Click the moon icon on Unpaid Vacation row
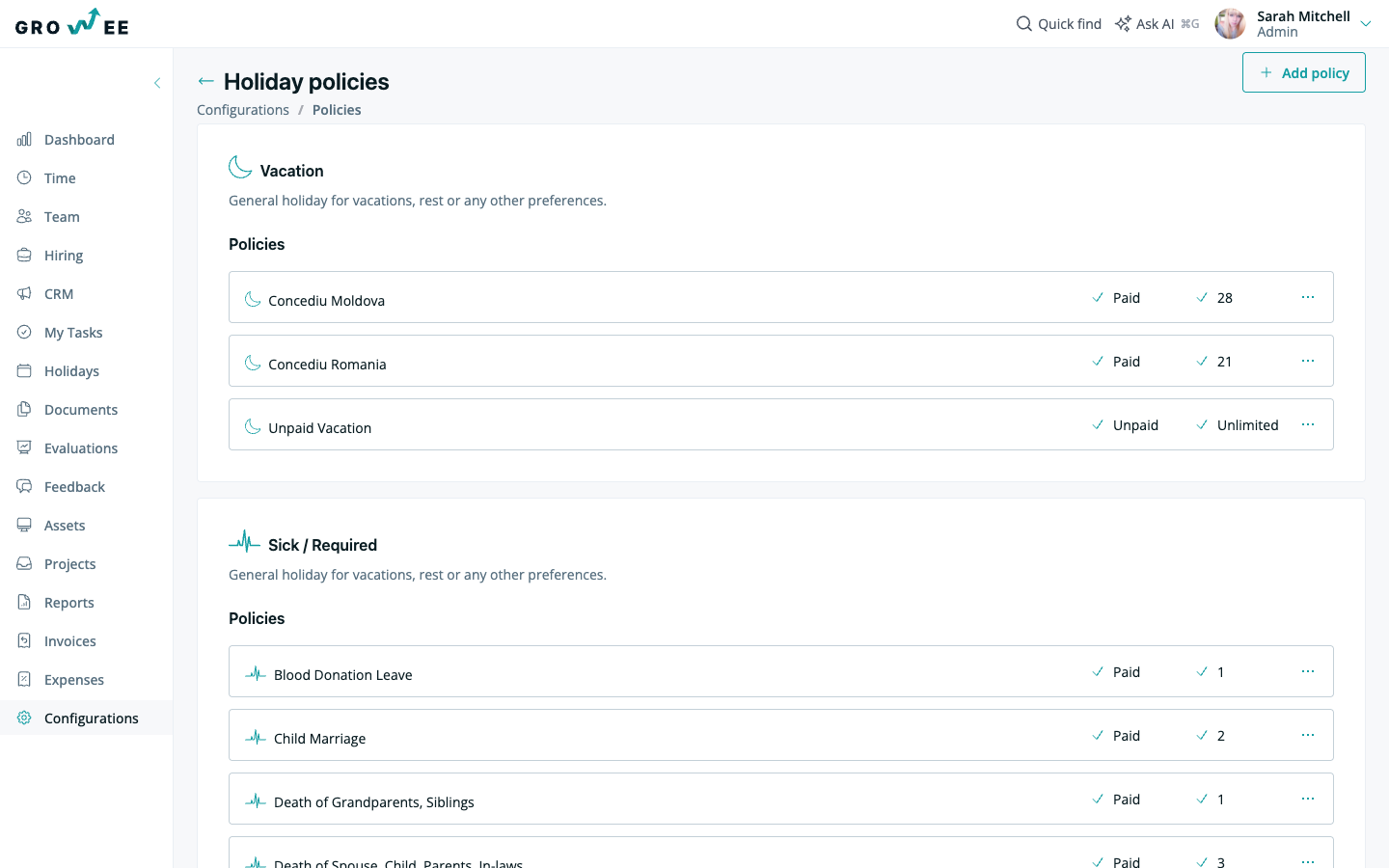The image size is (1389, 868). 253,426
